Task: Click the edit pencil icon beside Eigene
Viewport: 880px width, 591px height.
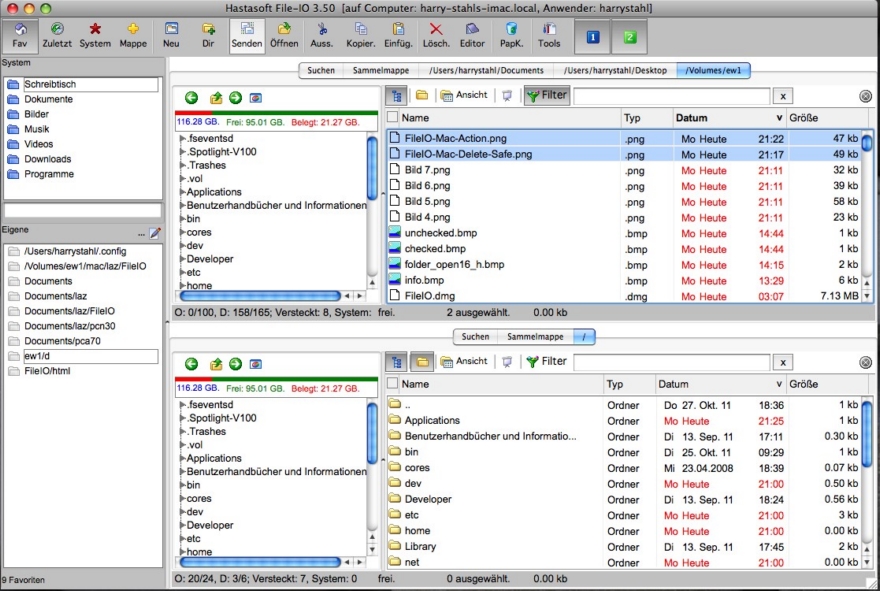Action: coord(155,232)
